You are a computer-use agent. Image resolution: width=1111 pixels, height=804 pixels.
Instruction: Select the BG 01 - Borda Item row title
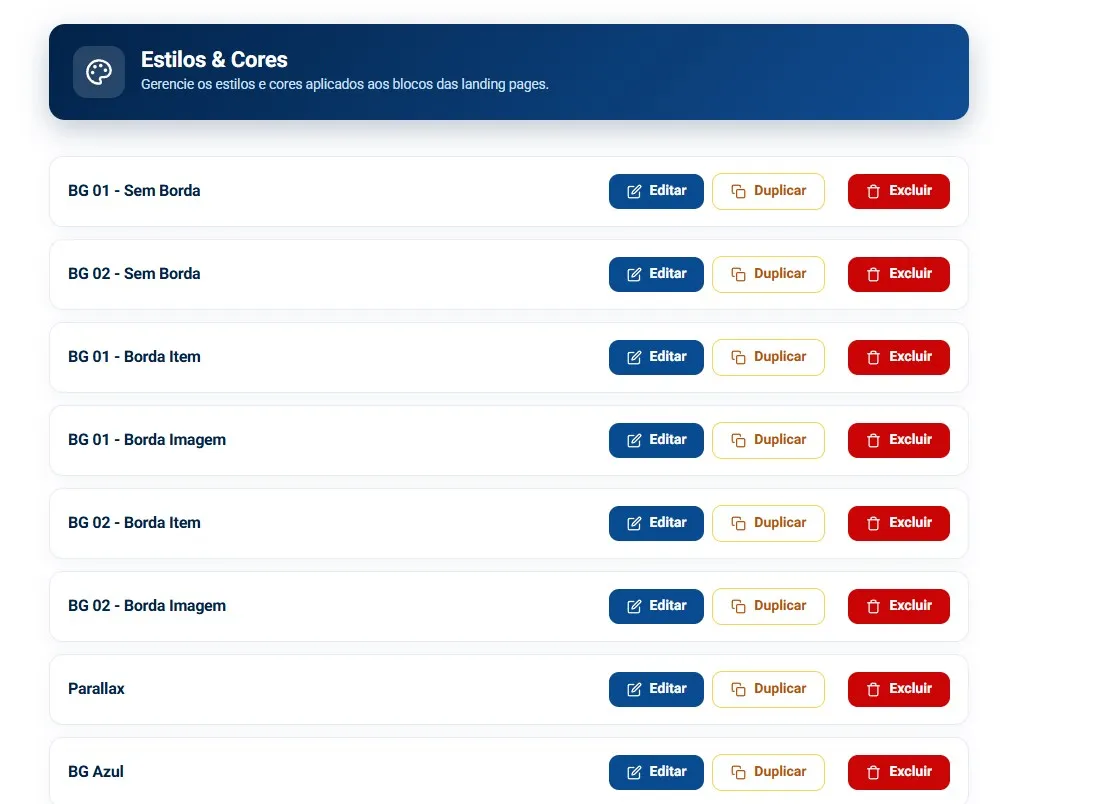pos(134,356)
